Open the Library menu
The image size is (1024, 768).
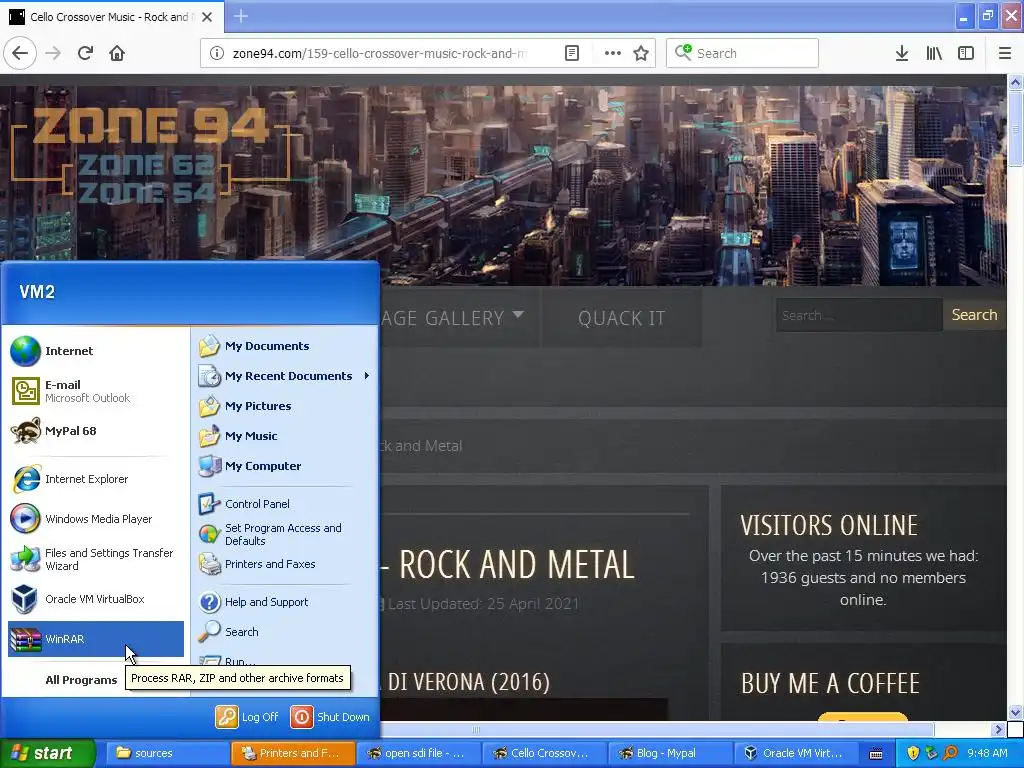pos(934,54)
